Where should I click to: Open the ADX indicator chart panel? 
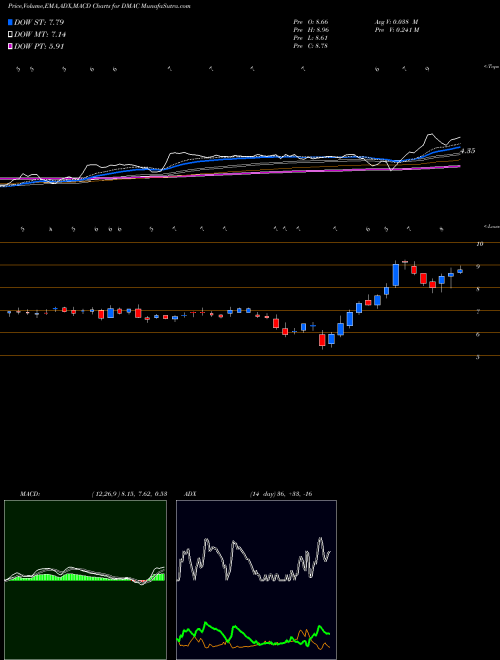point(256,580)
